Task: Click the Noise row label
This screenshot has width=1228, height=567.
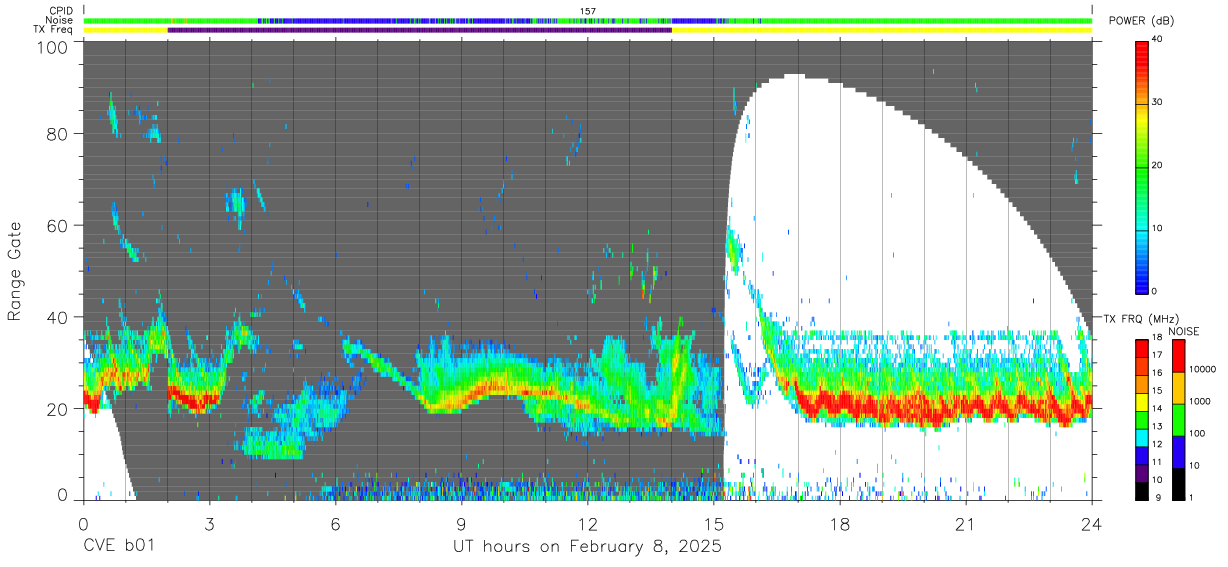Action: pyautogui.click(x=59, y=20)
